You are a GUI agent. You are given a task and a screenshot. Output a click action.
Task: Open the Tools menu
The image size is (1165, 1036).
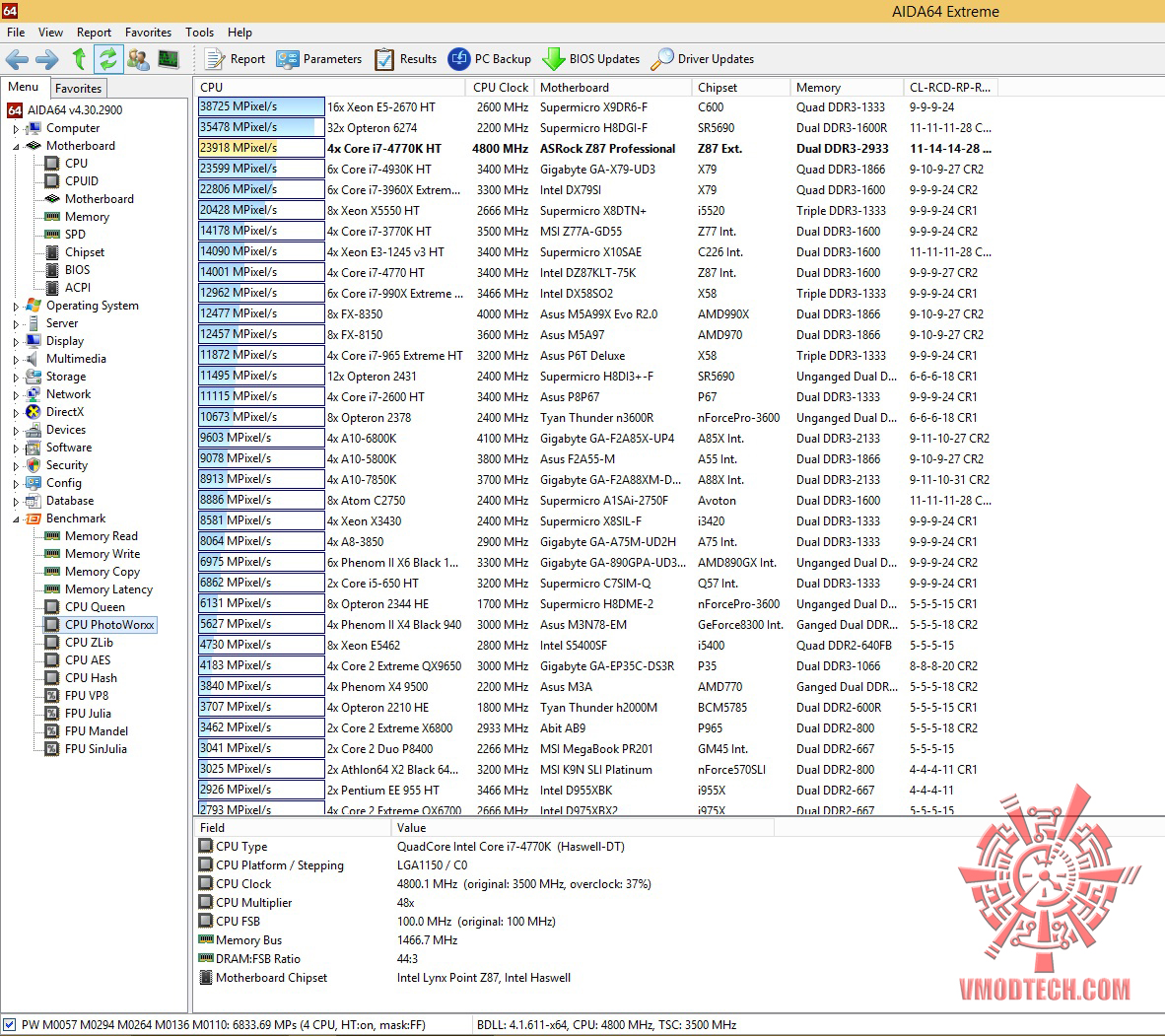coord(199,32)
